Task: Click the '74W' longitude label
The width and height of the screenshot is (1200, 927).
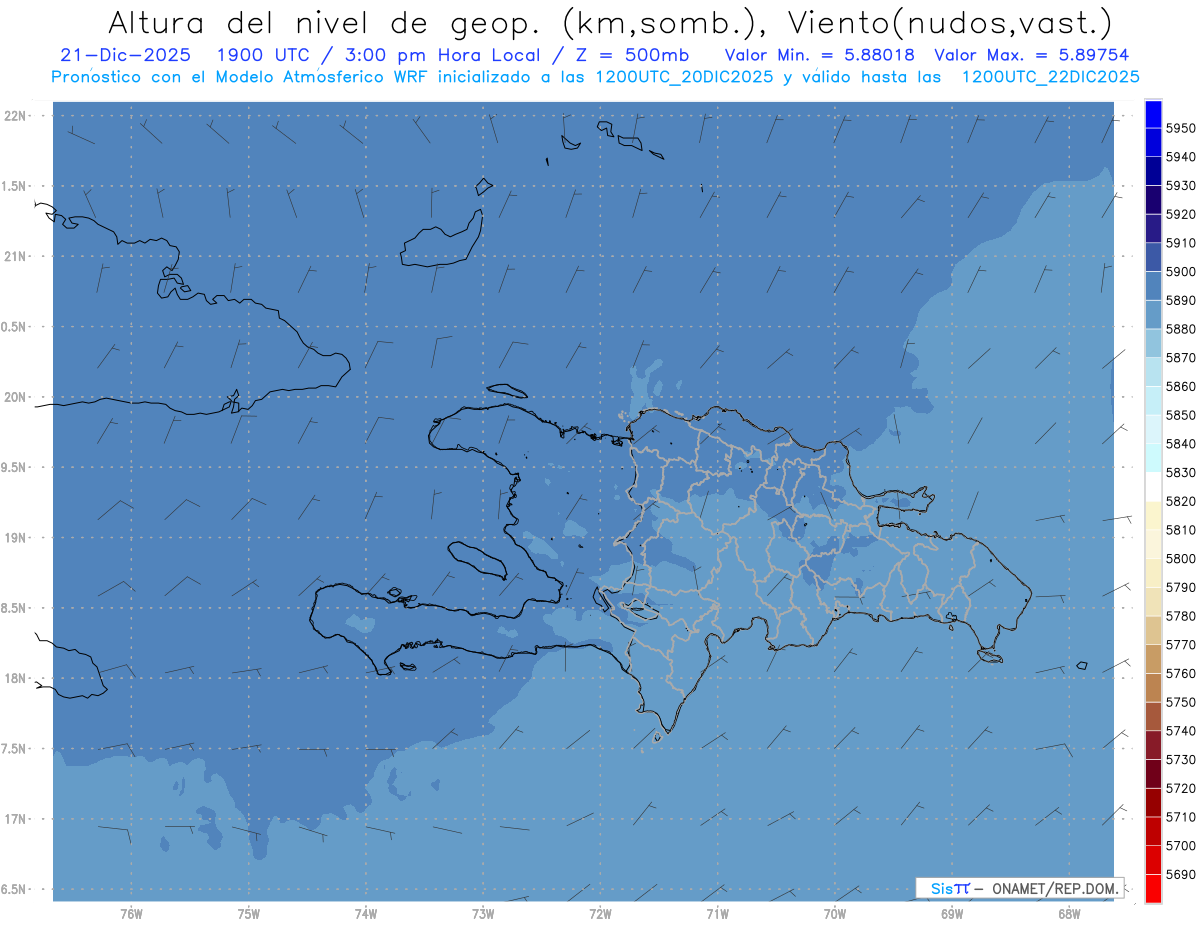Action: pyautogui.click(x=366, y=913)
